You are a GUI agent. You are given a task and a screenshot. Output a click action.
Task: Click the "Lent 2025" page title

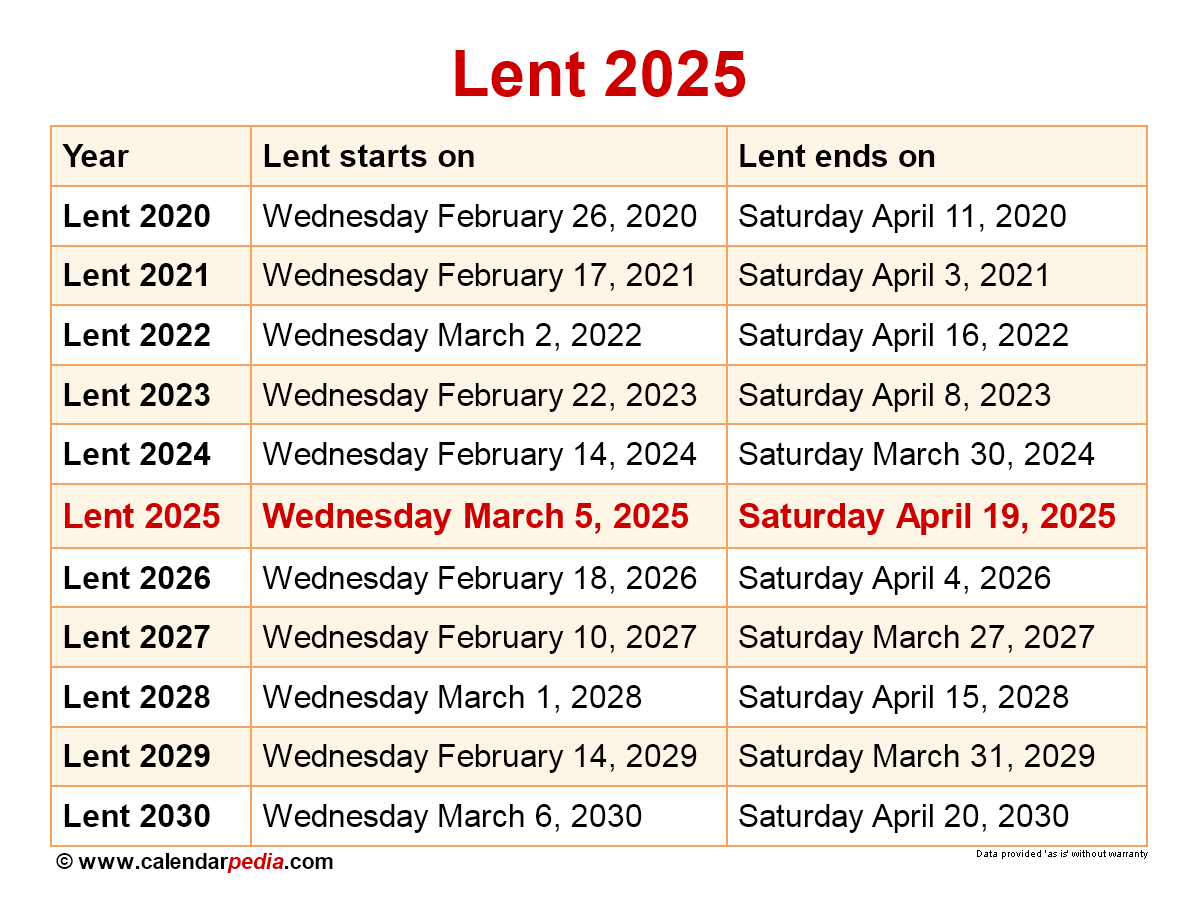599,74
